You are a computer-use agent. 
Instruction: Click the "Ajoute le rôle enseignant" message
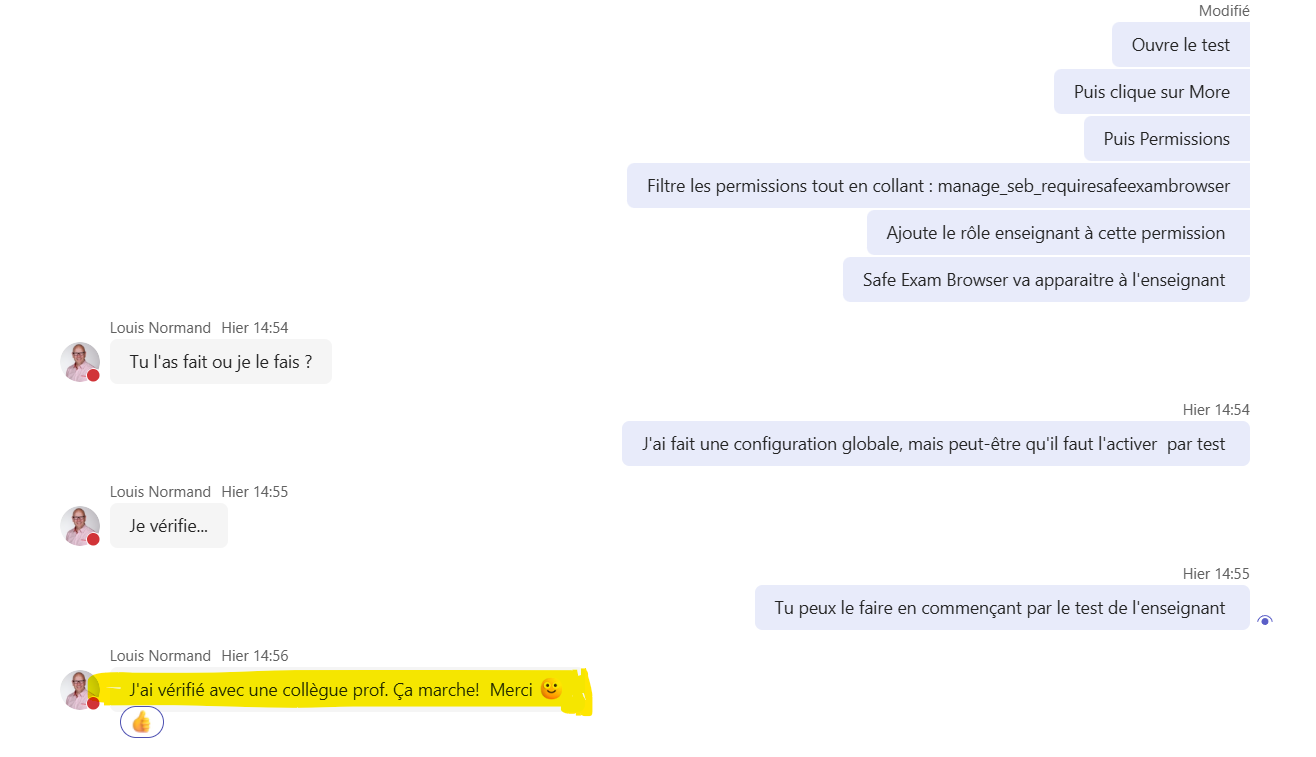1055,233
